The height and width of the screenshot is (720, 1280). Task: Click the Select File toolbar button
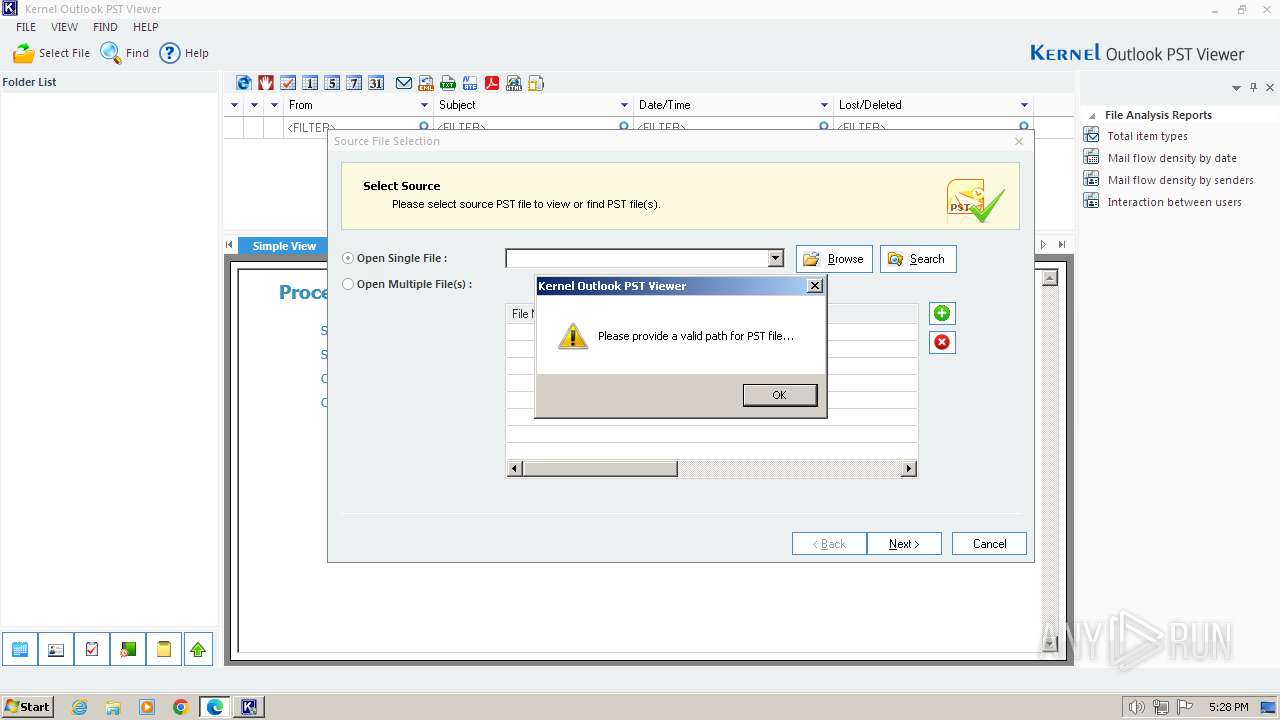click(x=51, y=53)
